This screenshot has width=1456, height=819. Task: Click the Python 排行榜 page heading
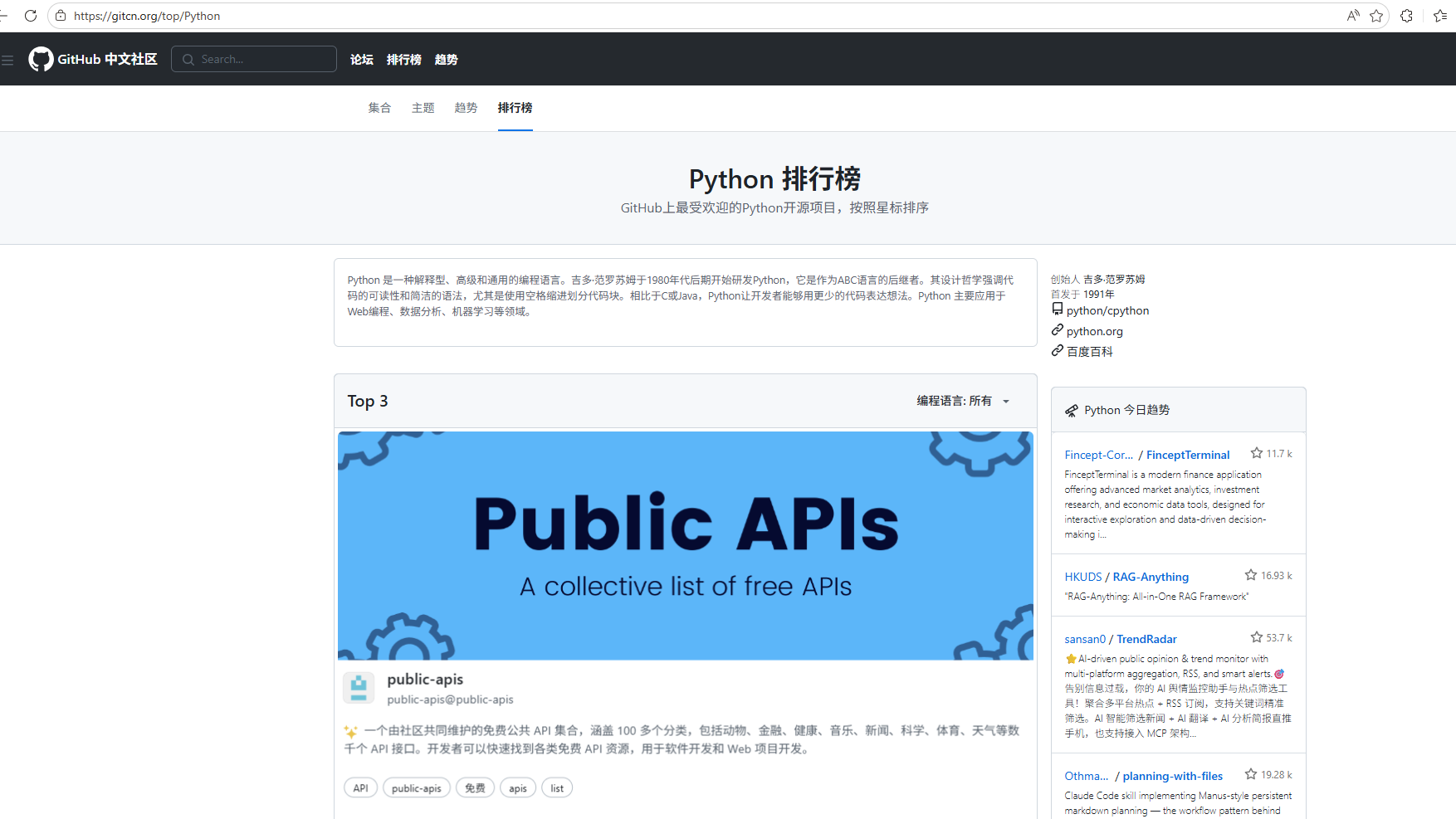774,179
